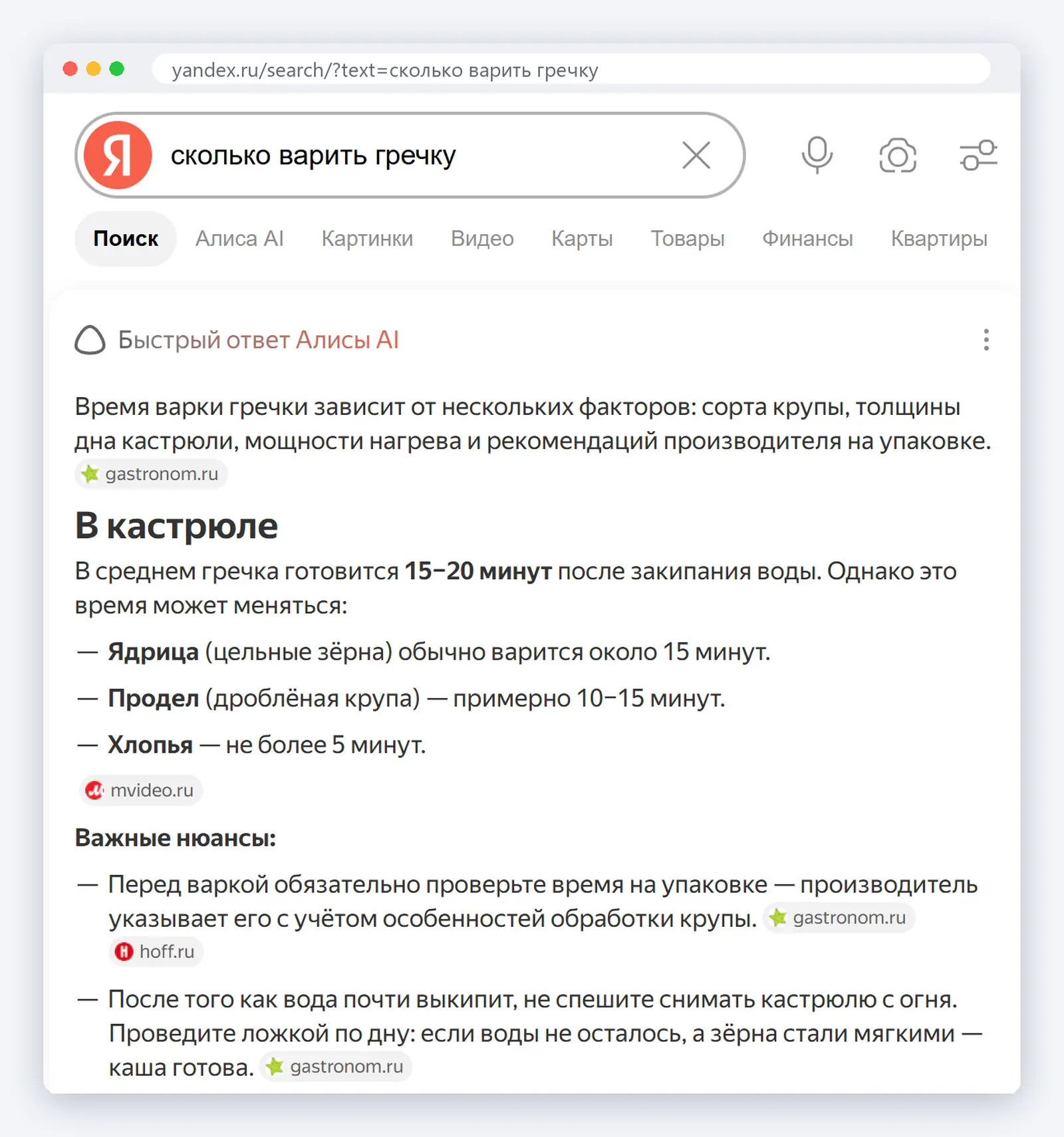Open the Карты tab

pyautogui.click(x=582, y=239)
